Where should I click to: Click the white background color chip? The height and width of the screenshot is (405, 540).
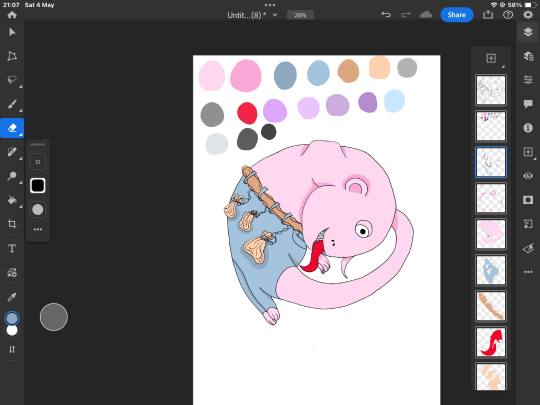click(x=12, y=330)
